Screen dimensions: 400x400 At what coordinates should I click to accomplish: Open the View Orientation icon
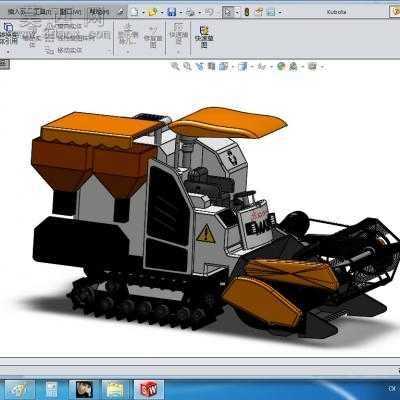click(x=223, y=66)
